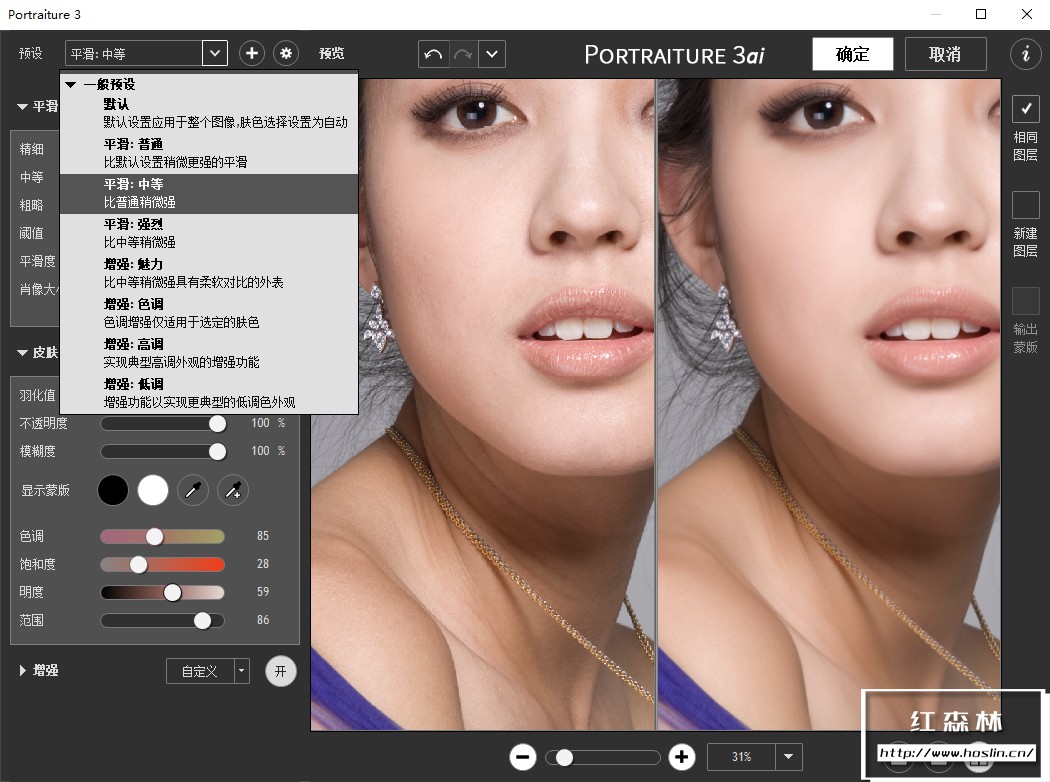The image size is (1050, 782).
Task: Click the preset name field 平滑: 中等
Action: pos(134,54)
